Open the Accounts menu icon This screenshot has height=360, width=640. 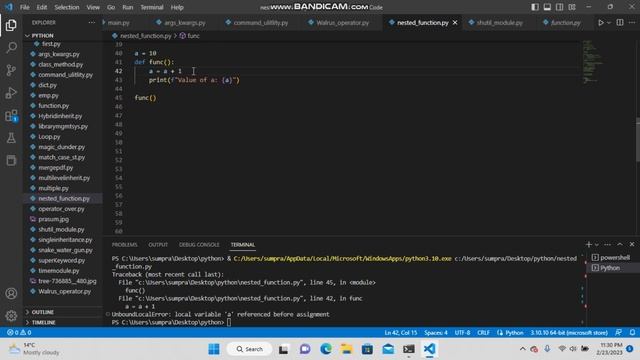[x=11, y=293]
